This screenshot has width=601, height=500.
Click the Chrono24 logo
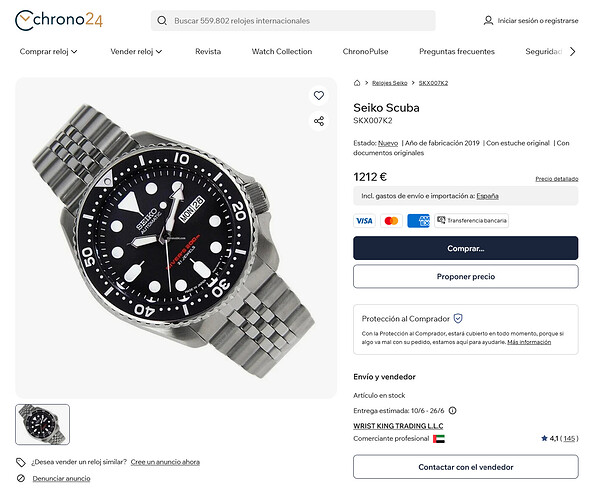(59, 20)
